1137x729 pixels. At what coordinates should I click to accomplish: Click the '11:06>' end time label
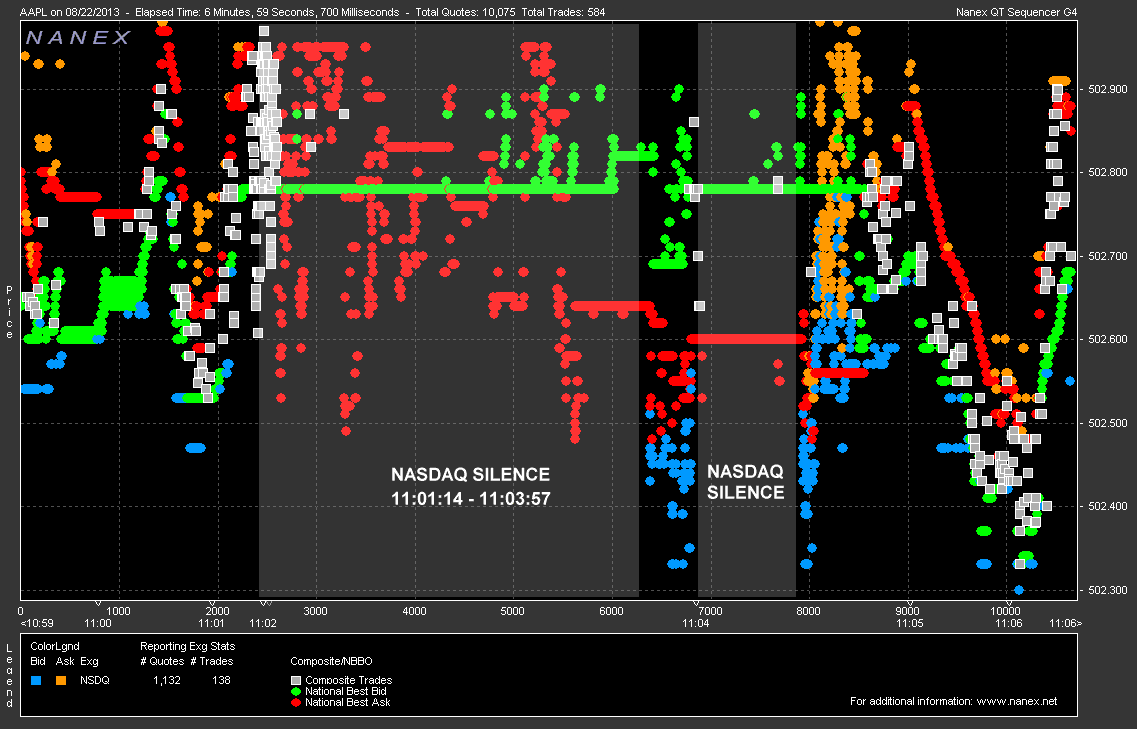coord(1065,623)
